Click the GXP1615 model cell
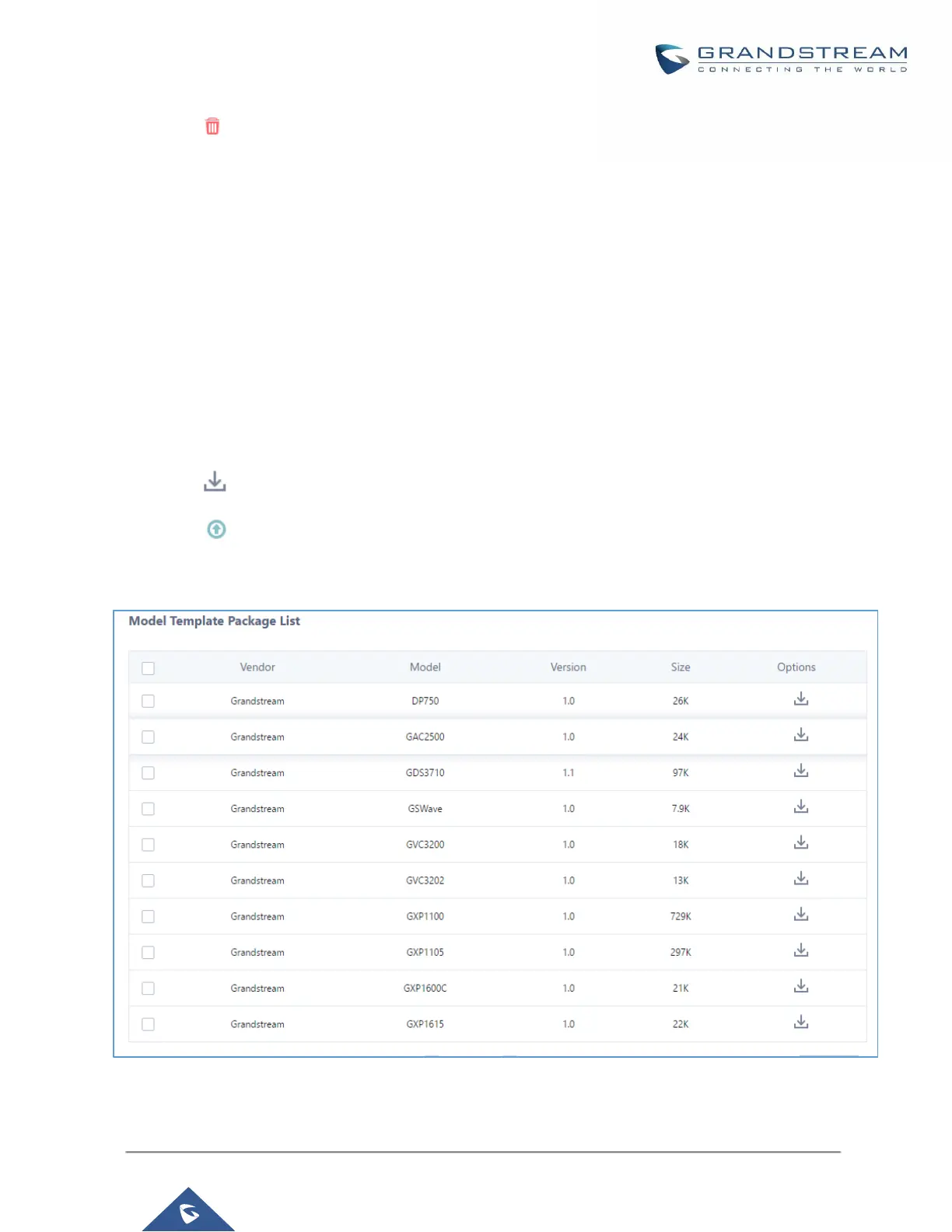 click(x=425, y=1024)
